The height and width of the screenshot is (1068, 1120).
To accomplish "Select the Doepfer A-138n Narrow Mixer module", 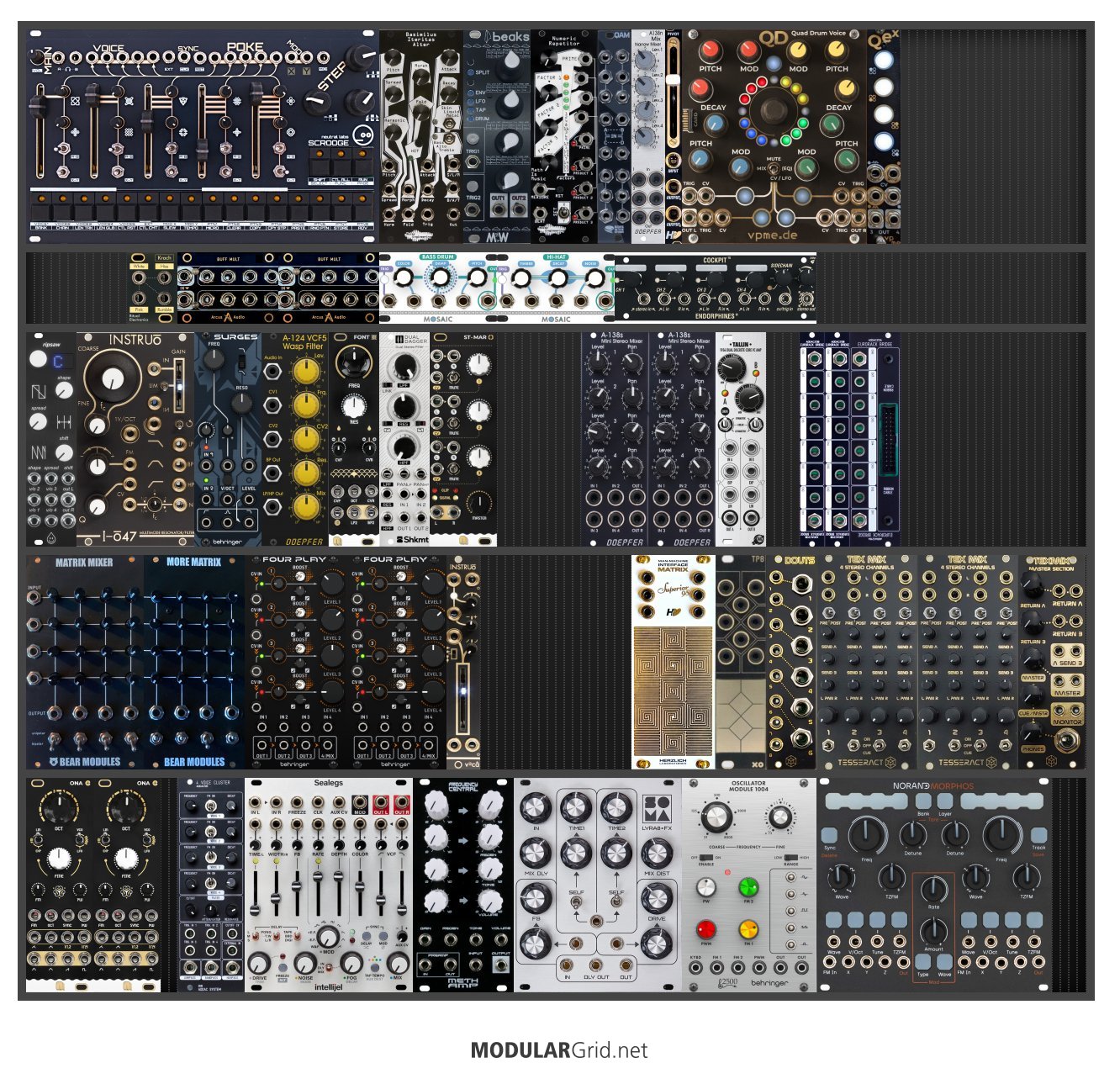I will [648, 137].
